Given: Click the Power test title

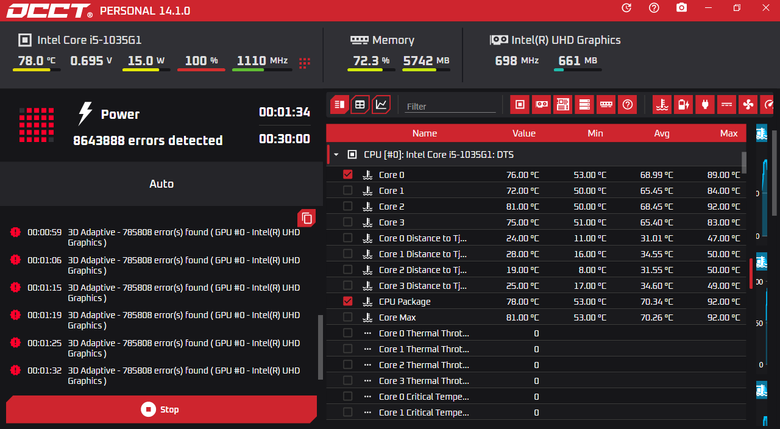Looking at the screenshot, I should tap(120, 114).
